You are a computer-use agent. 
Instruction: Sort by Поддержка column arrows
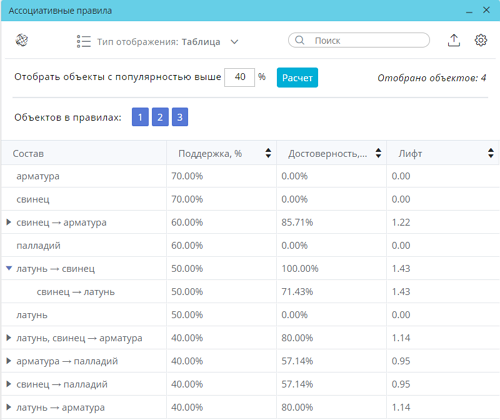268,153
